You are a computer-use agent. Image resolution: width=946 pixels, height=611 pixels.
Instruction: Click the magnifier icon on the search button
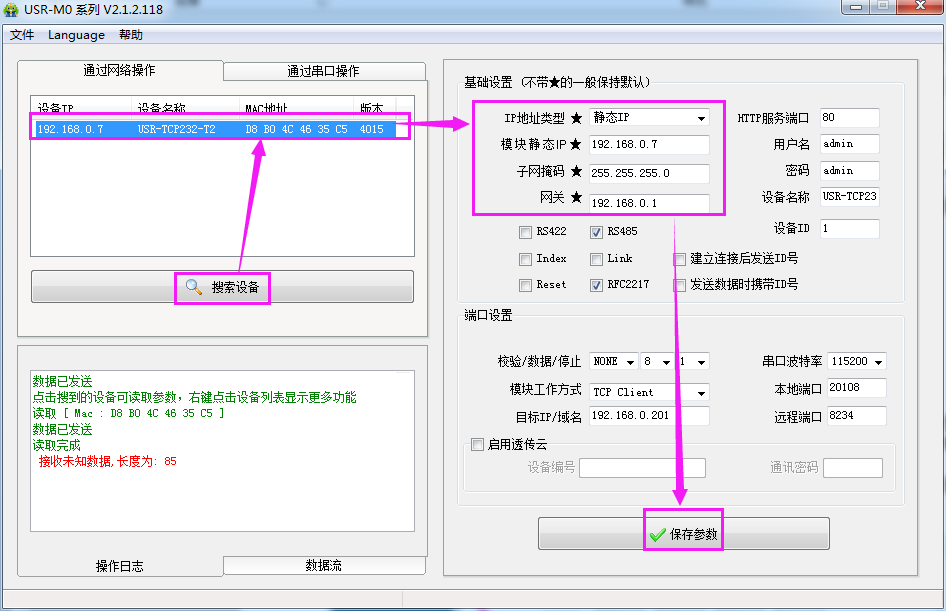196,287
